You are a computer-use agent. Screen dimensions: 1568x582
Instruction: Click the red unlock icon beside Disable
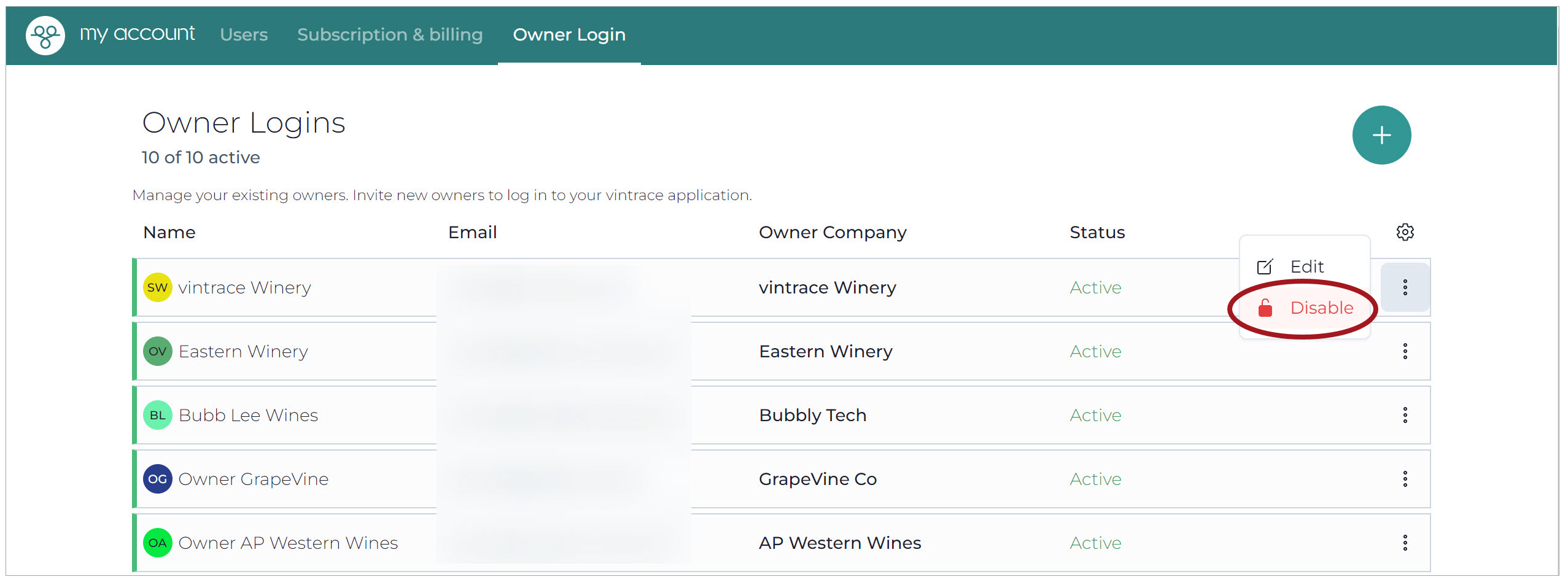pyautogui.click(x=1265, y=308)
